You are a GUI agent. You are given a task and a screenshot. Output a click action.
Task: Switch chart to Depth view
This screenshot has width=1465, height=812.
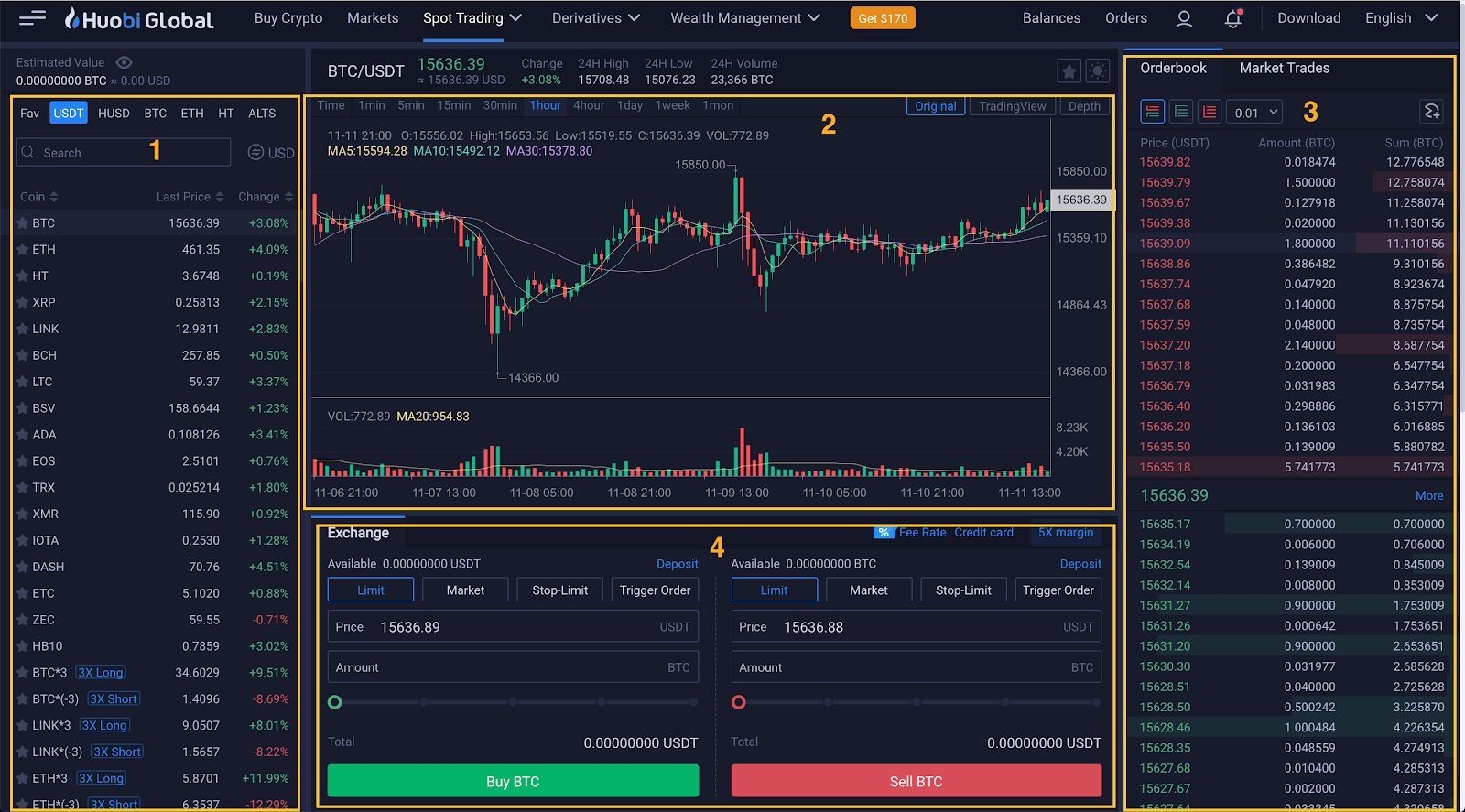[1084, 106]
